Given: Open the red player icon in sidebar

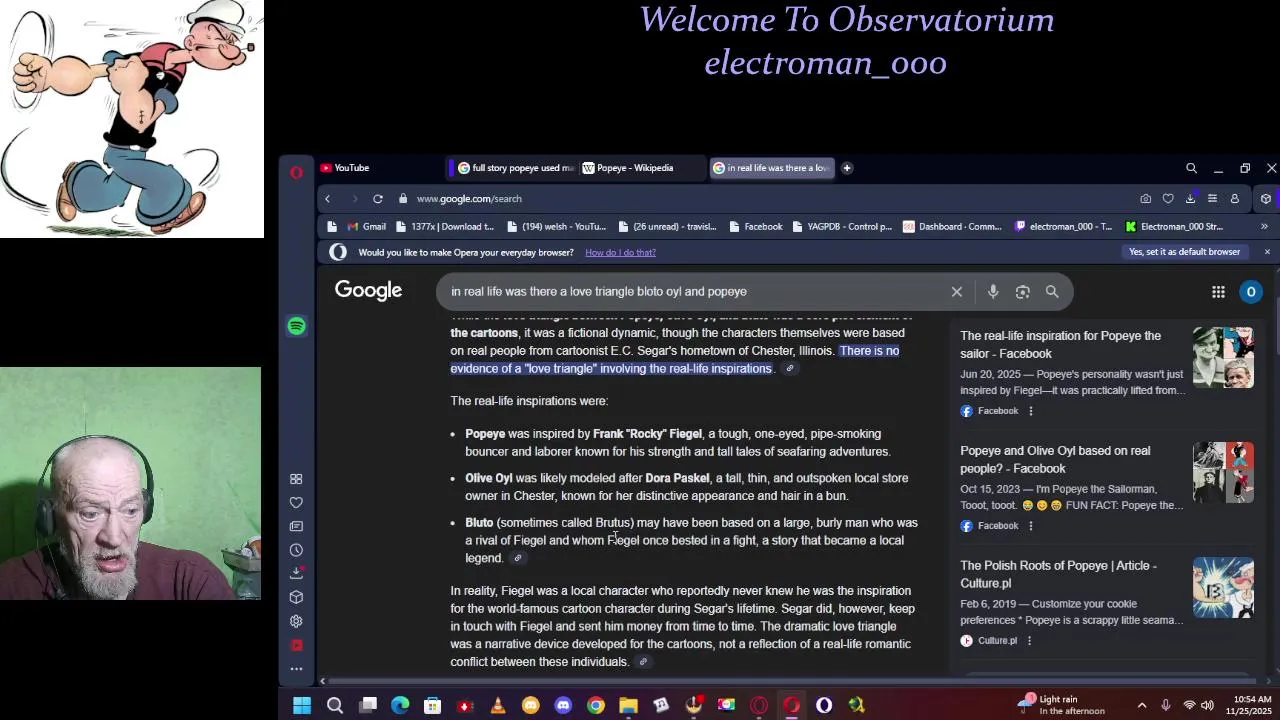Looking at the screenshot, I should tap(296, 645).
